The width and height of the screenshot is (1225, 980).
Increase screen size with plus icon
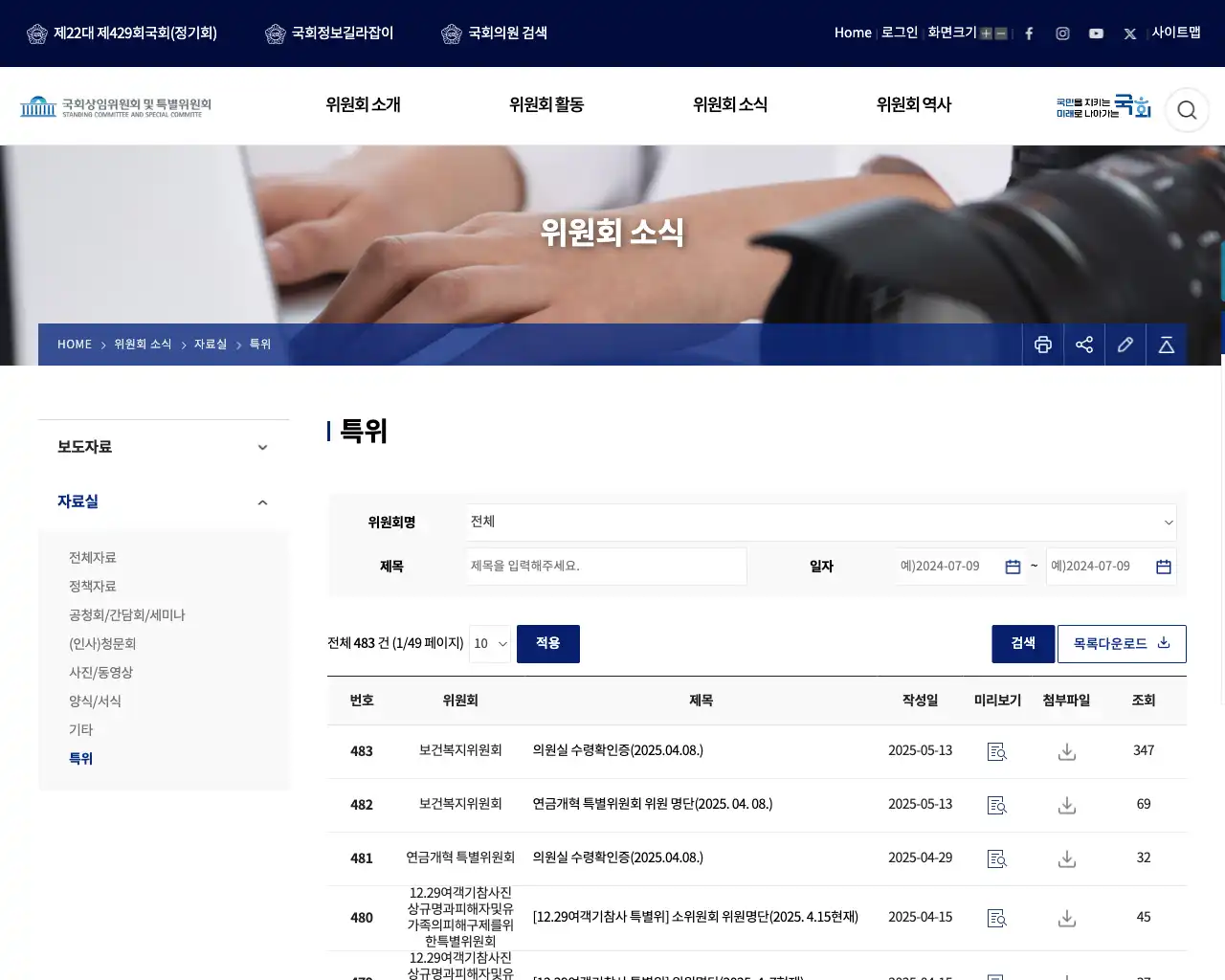(986, 33)
